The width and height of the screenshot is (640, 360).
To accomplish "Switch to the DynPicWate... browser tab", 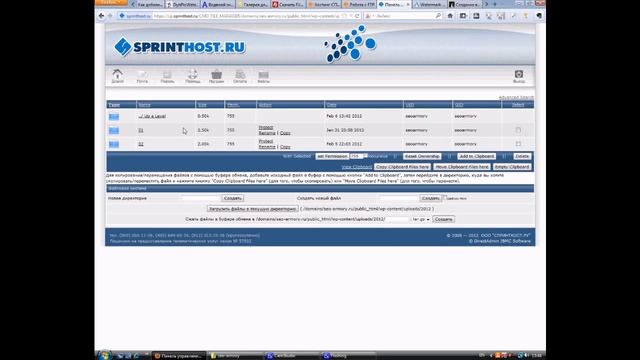I will [x=183, y=4].
